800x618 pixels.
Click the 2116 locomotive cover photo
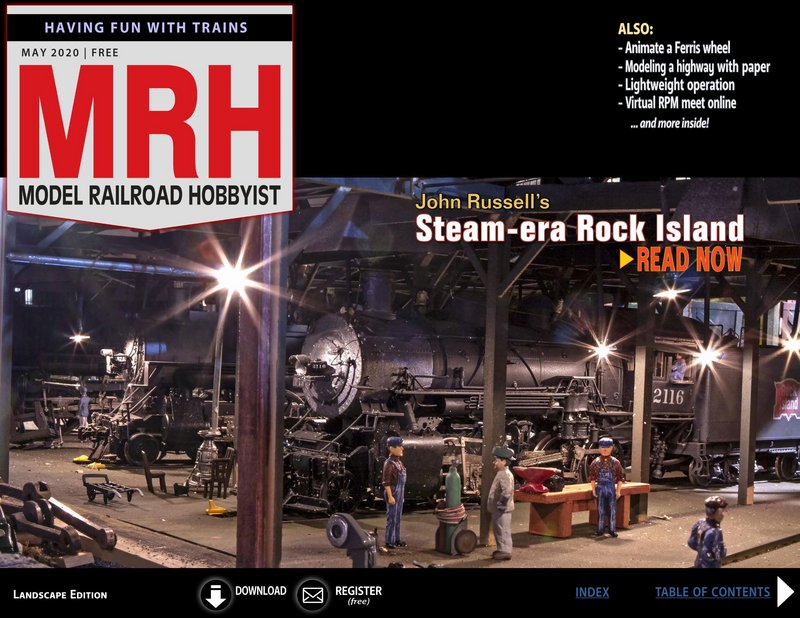(x=400, y=373)
